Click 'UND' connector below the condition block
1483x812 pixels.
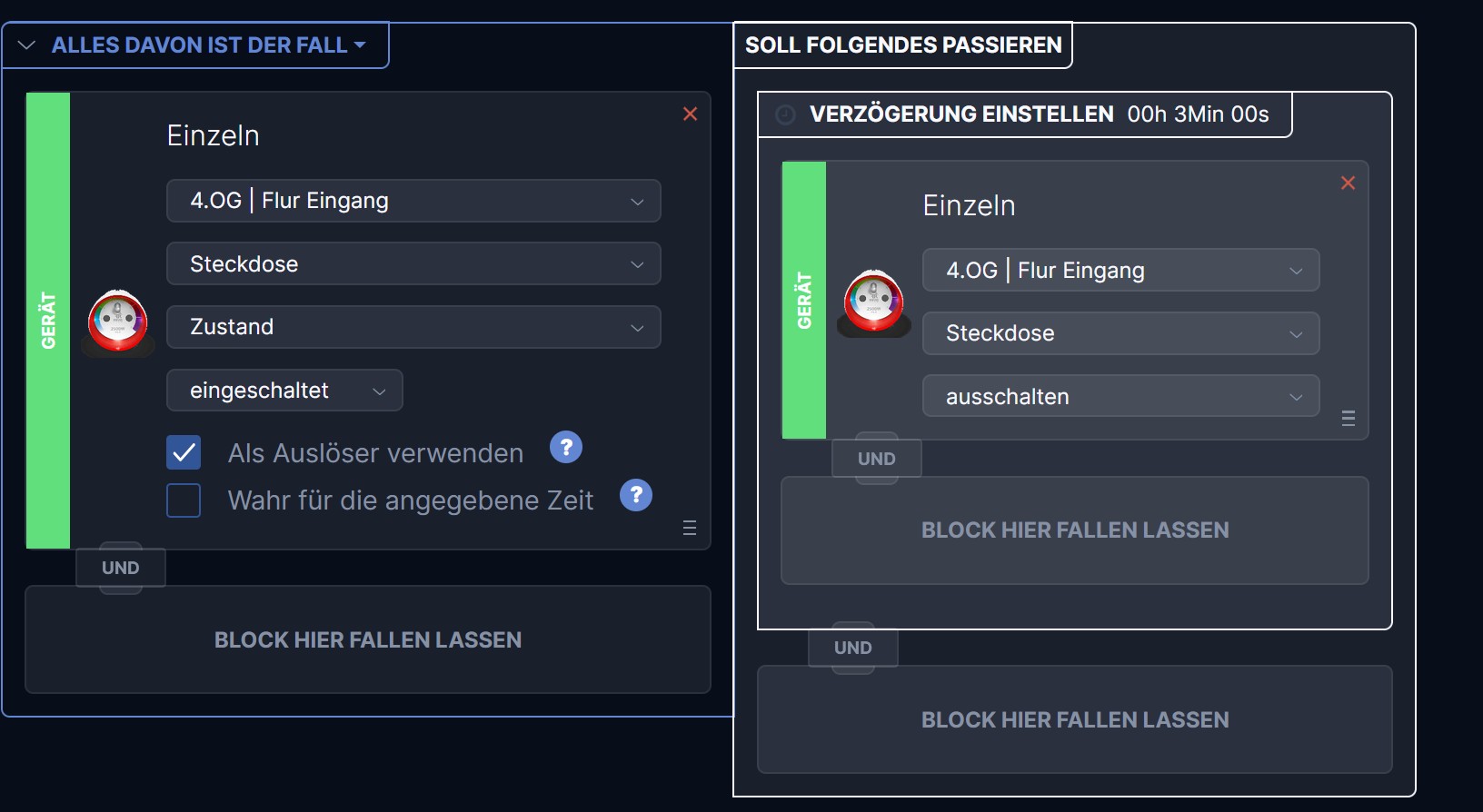[x=121, y=568]
